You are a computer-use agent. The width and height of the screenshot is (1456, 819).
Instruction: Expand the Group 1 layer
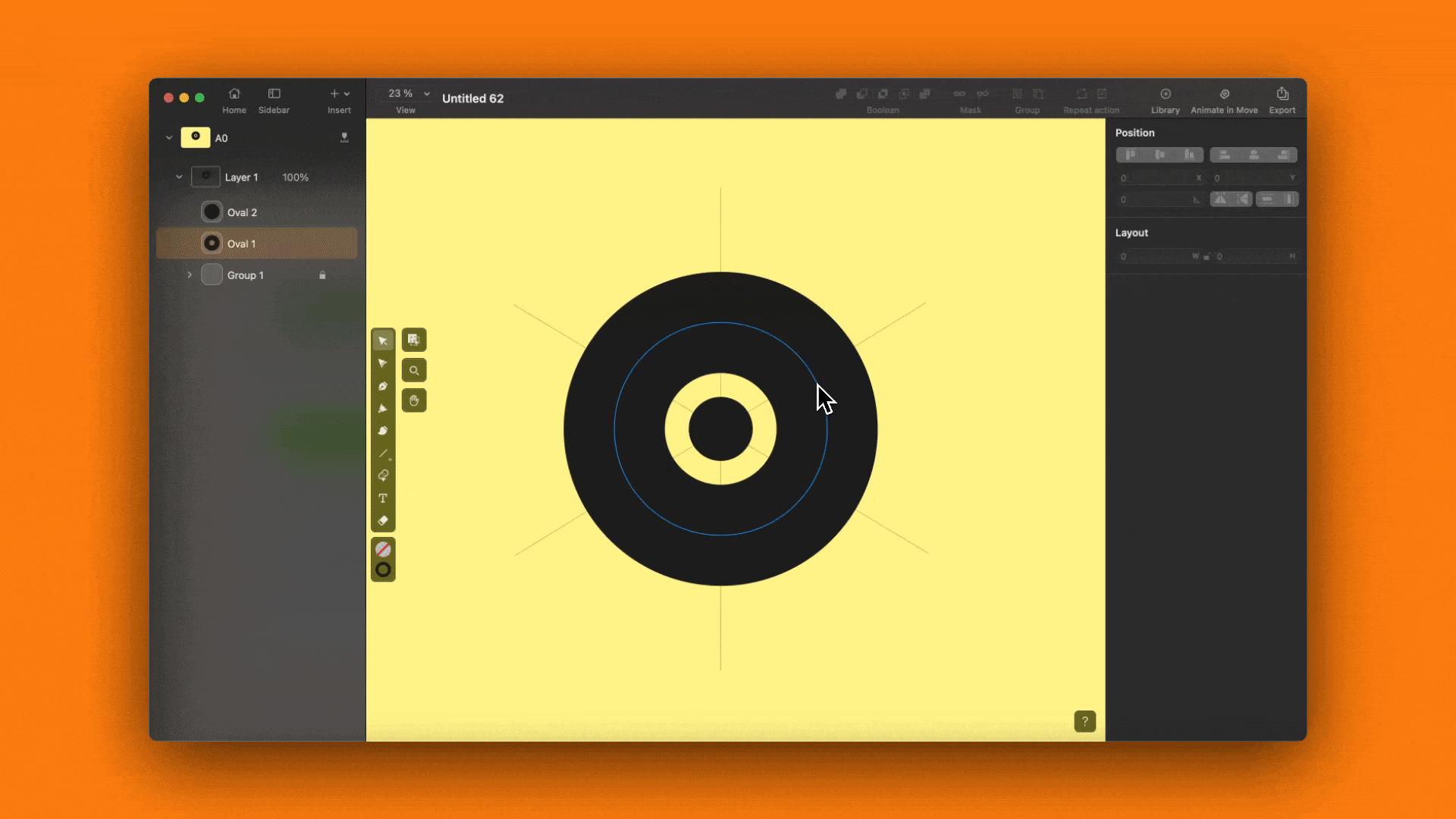[x=190, y=275]
